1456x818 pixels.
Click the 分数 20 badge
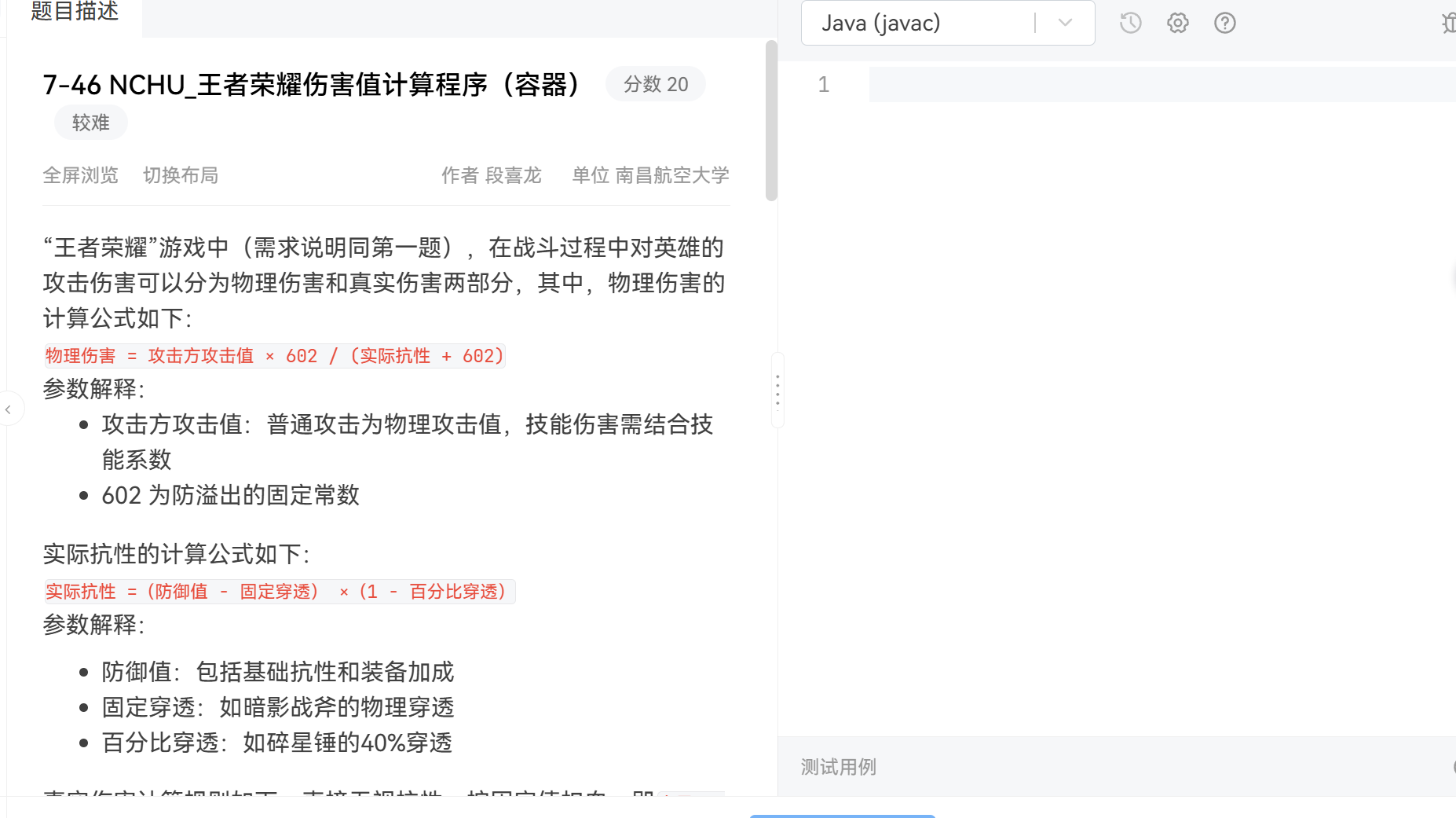coord(656,84)
